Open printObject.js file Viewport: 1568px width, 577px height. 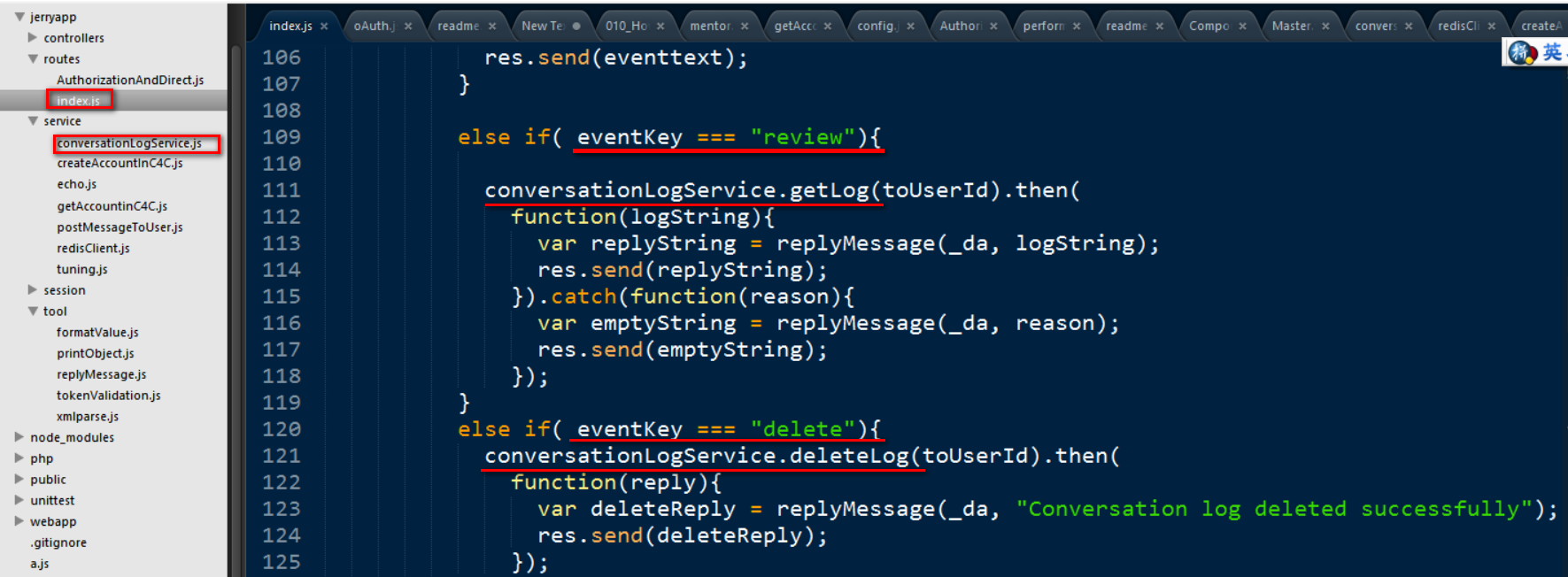[x=96, y=354]
